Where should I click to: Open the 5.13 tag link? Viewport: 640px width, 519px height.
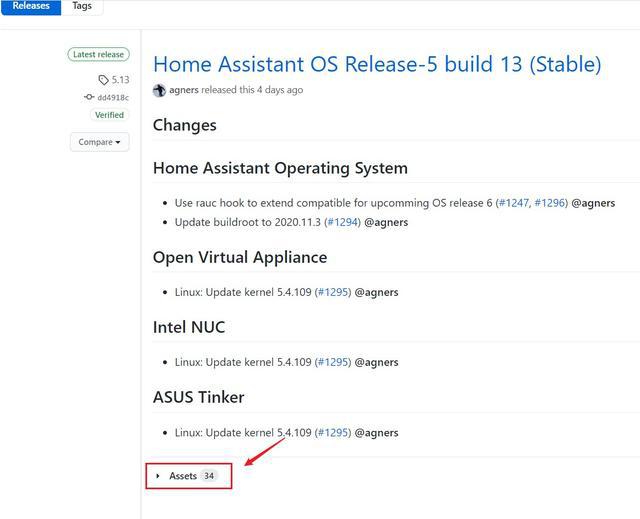[120, 80]
